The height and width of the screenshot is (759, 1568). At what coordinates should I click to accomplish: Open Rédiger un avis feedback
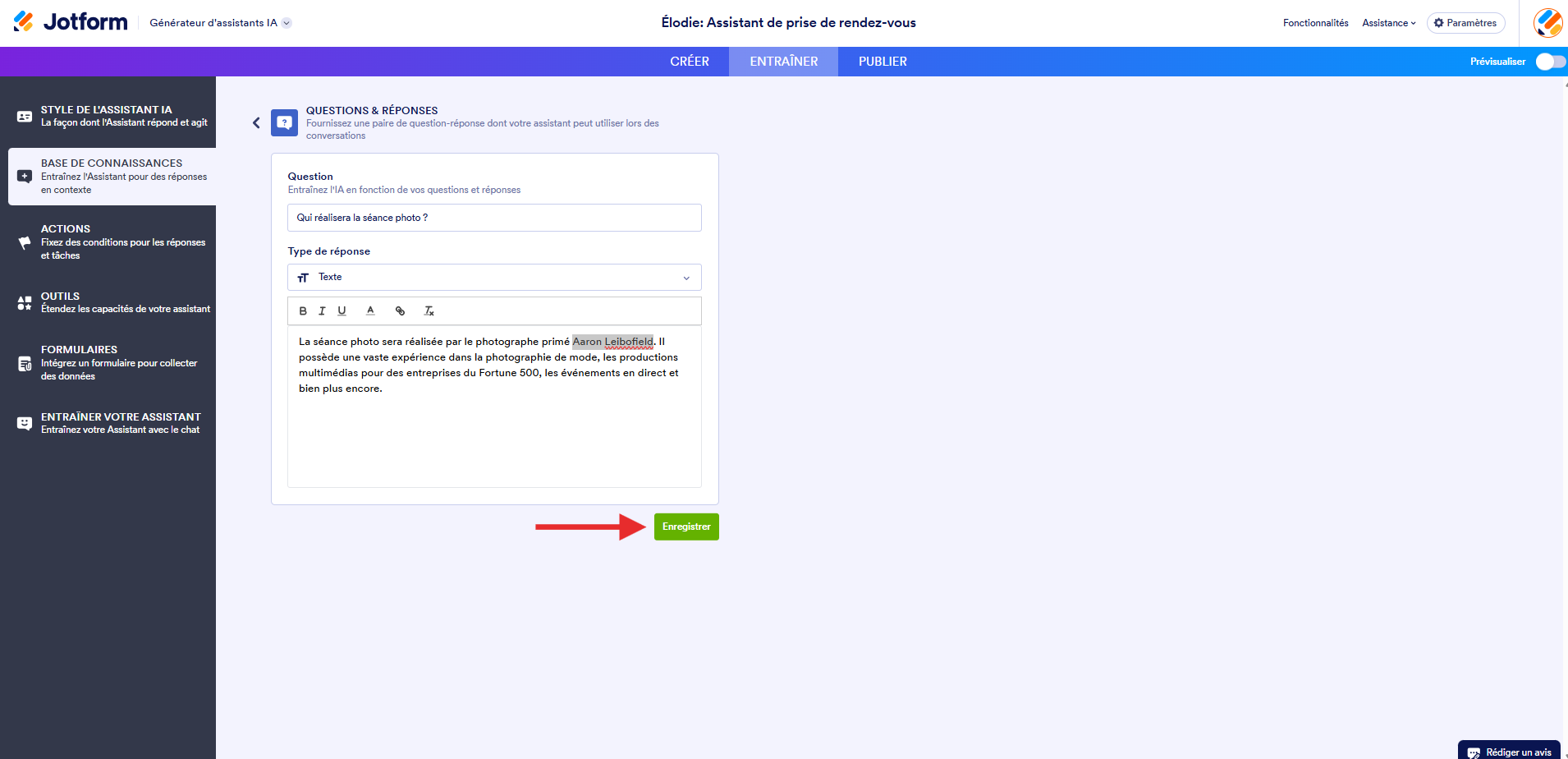tap(1509, 751)
